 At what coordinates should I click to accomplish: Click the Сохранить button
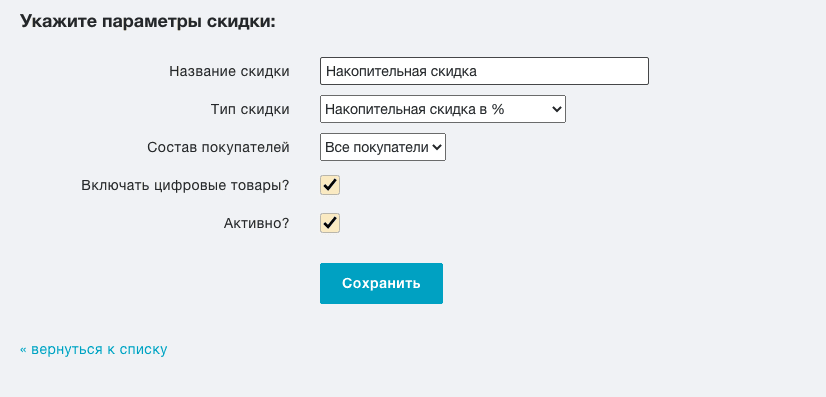tap(381, 283)
